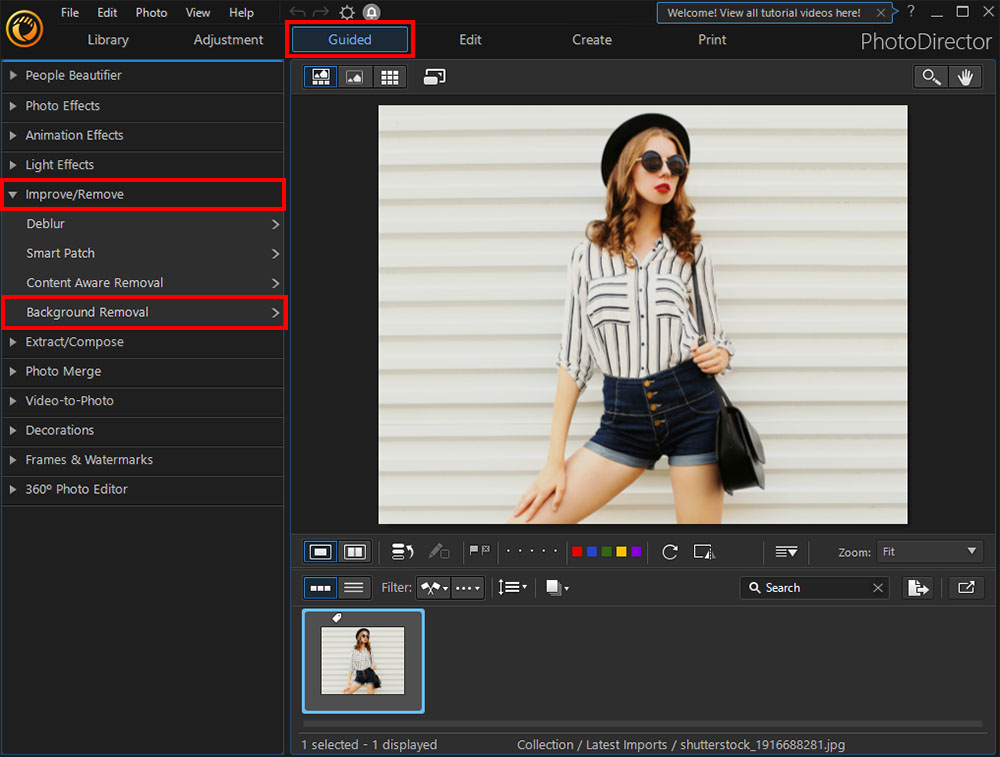The image size is (1000, 757).
Task: Open the Adjustment tab
Action: (x=228, y=40)
